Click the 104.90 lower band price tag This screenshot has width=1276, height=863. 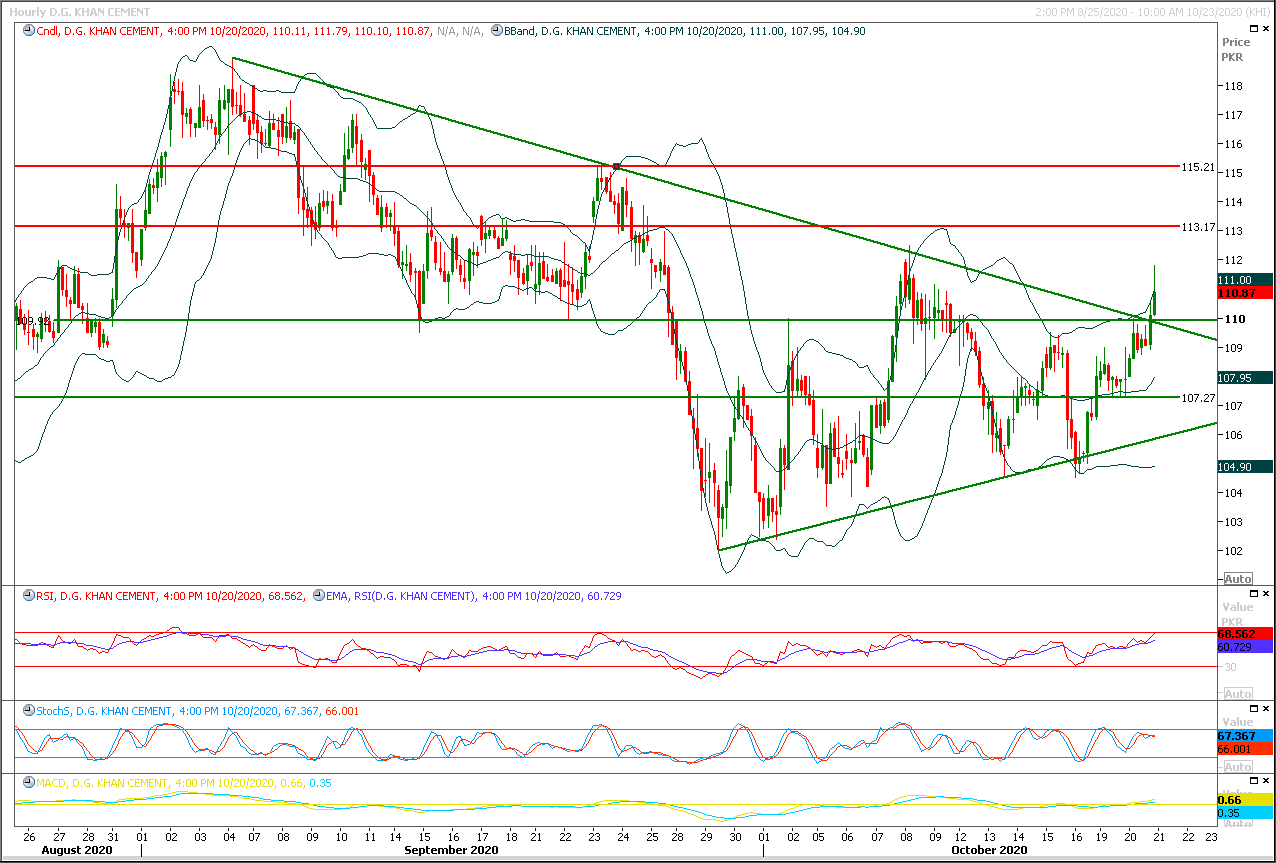(x=1244, y=467)
